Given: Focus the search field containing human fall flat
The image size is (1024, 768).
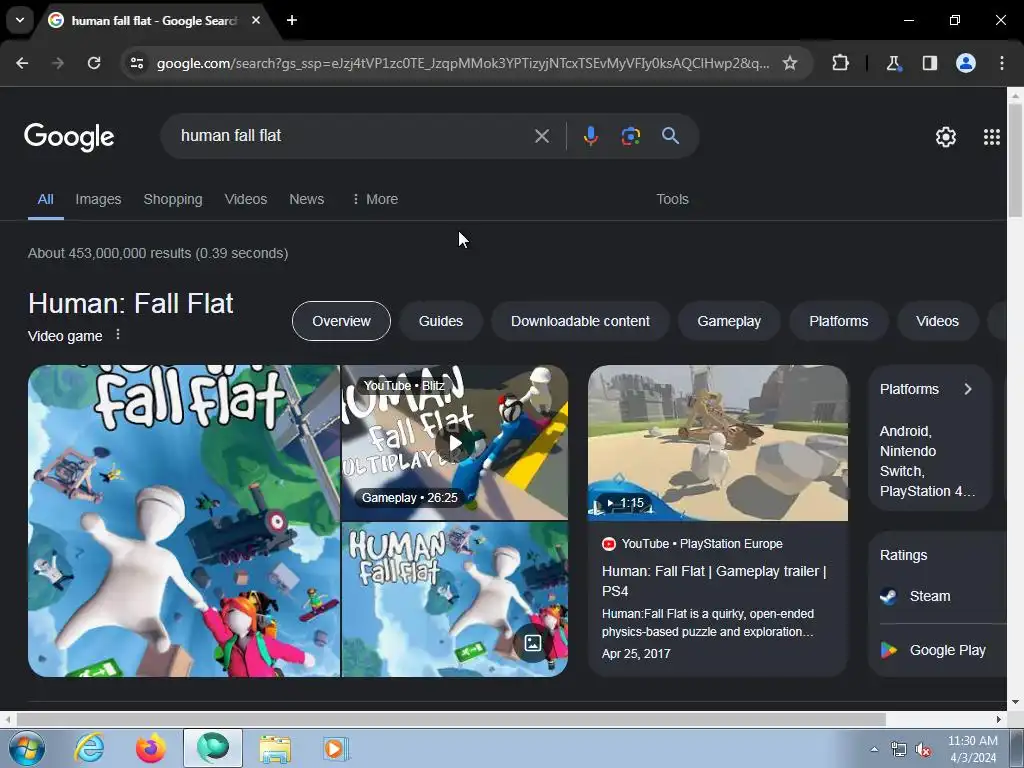Looking at the screenshot, I should click(x=353, y=136).
